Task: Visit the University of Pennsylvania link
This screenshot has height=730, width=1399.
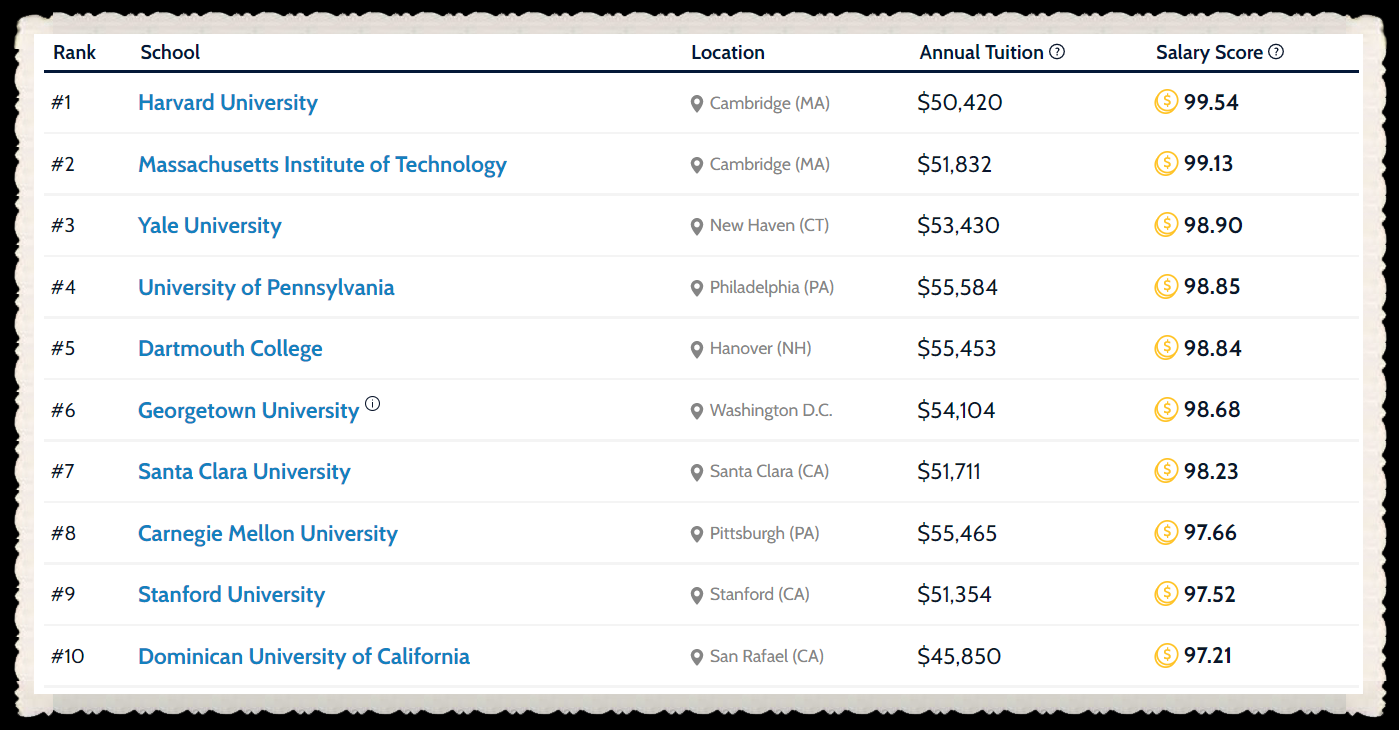Action: pos(266,288)
